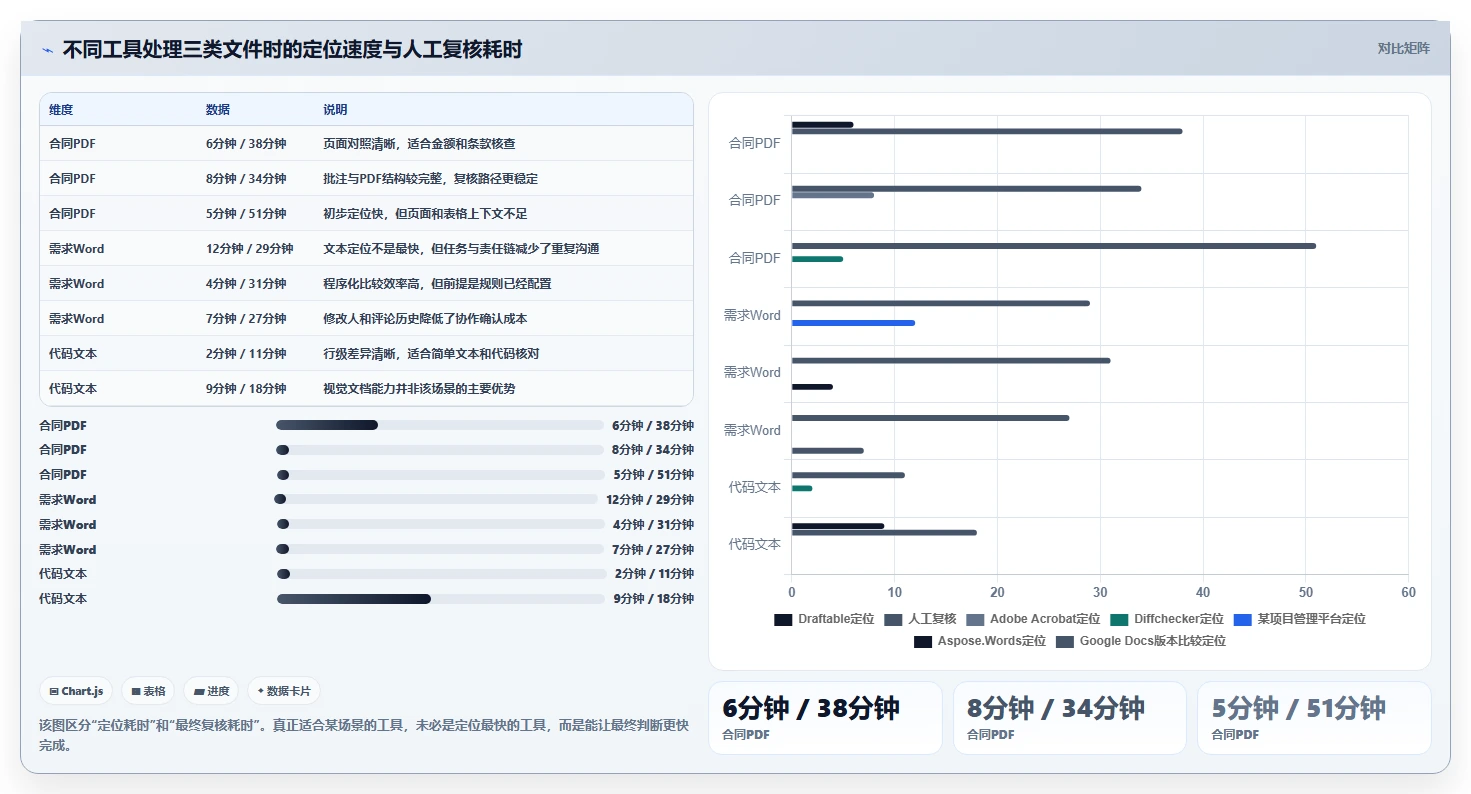Click the longest chart bar reaching 51
Viewport: 1471px width, 794px height.
[x=1054, y=246]
